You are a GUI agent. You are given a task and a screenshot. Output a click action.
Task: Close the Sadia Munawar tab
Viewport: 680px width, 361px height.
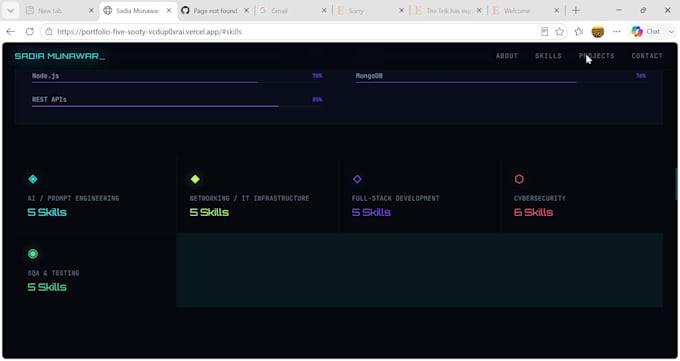169,10
